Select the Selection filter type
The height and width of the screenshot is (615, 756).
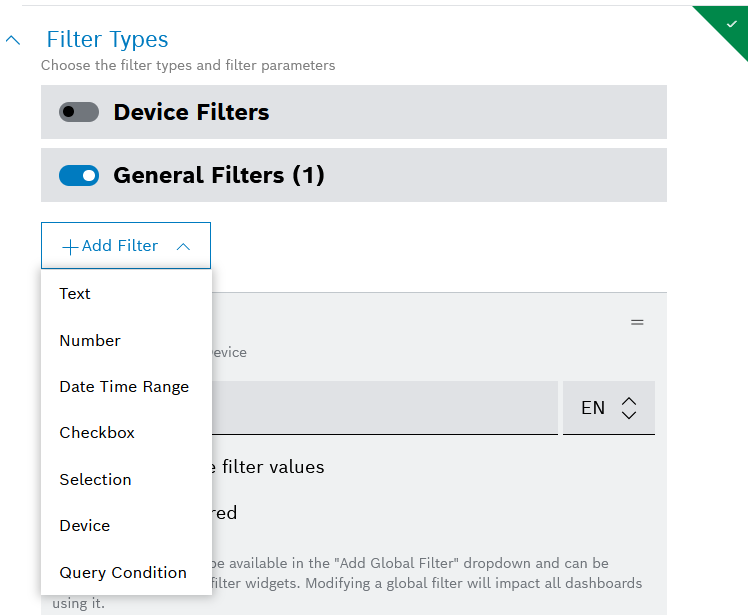click(x=95, y=480)
